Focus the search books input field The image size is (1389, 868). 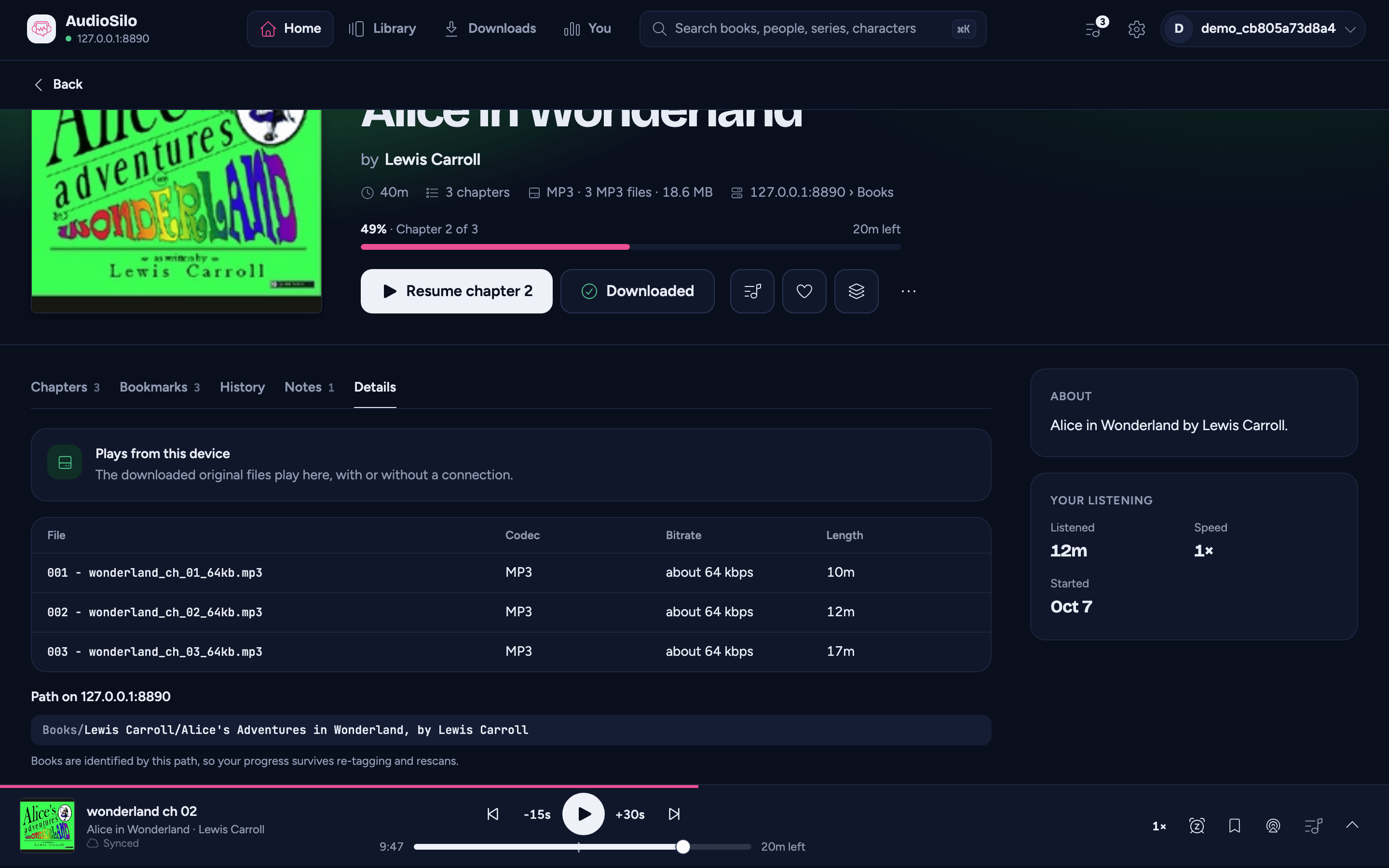[813, 29]
